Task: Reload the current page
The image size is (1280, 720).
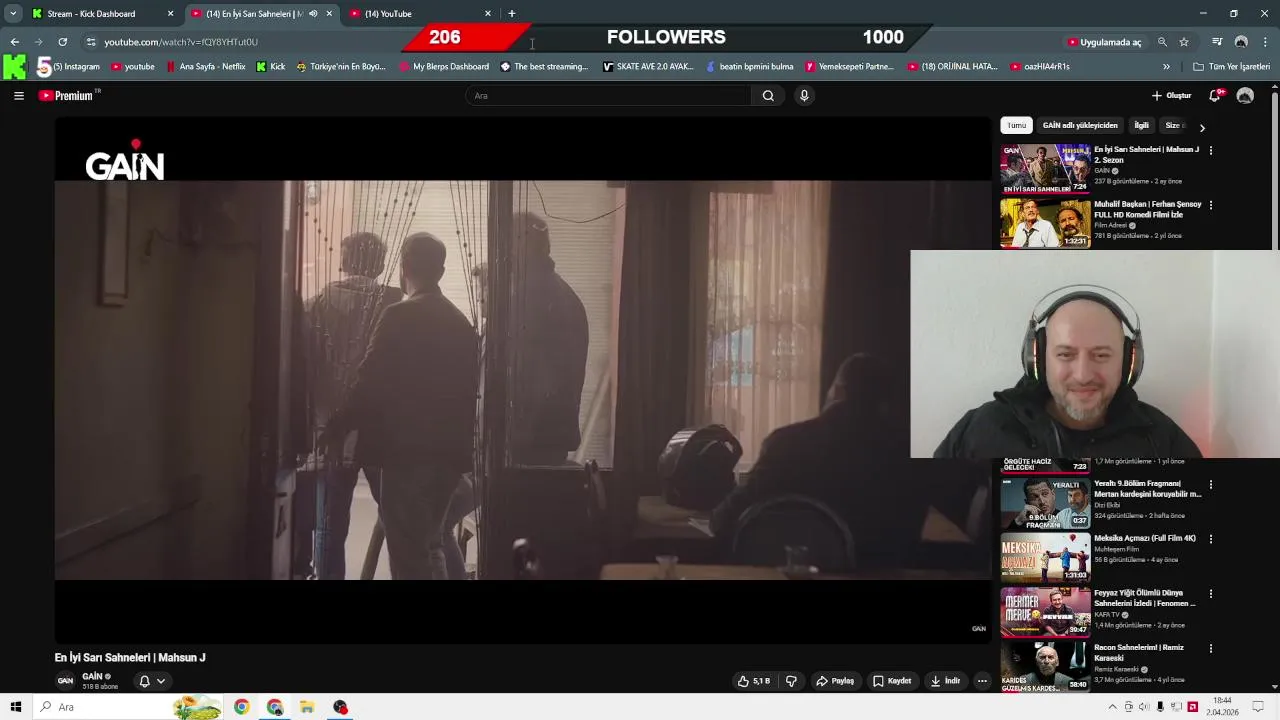Action: [x=62, y=42]
